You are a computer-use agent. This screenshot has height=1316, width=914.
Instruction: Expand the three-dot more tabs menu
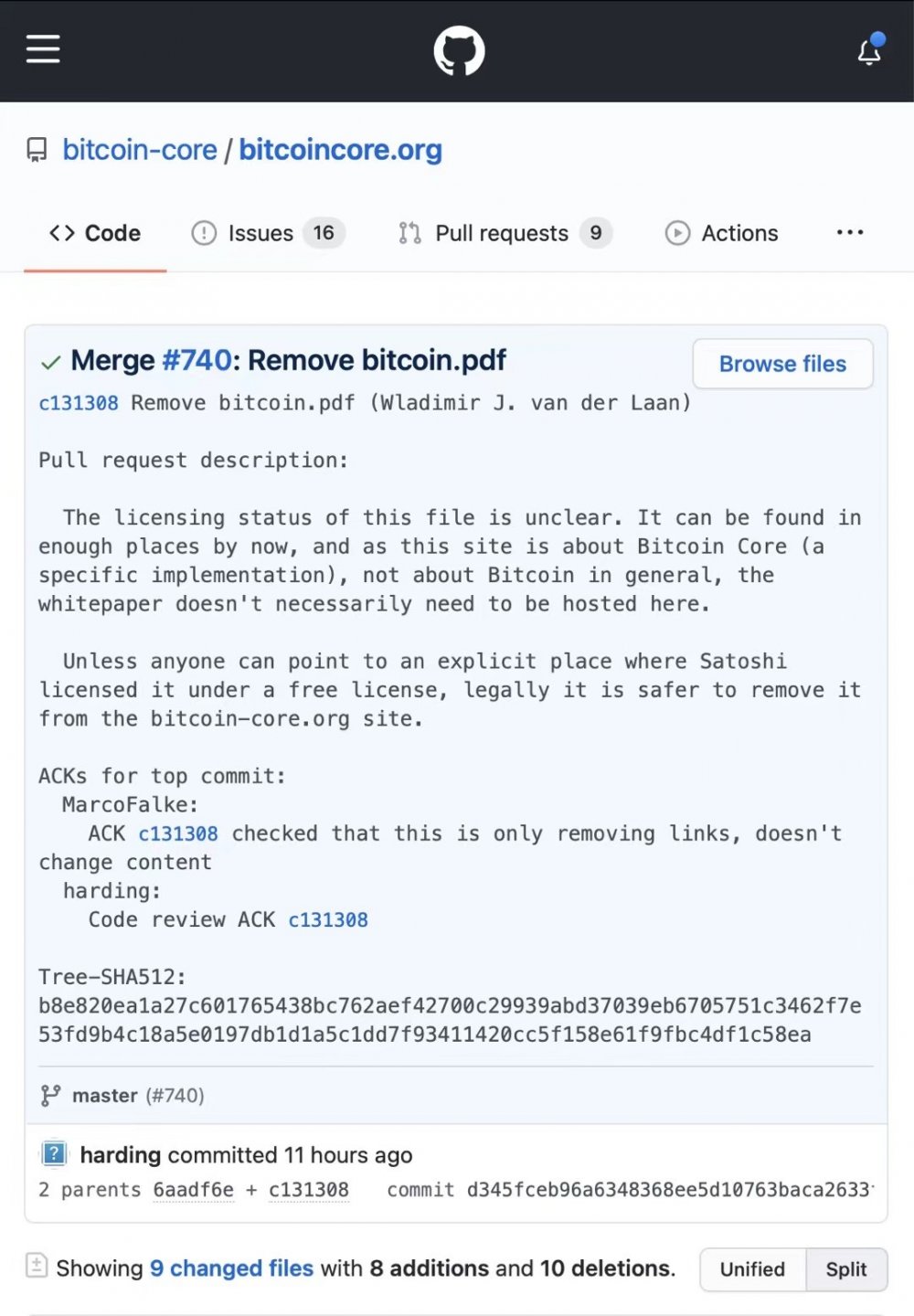(850, 233)
